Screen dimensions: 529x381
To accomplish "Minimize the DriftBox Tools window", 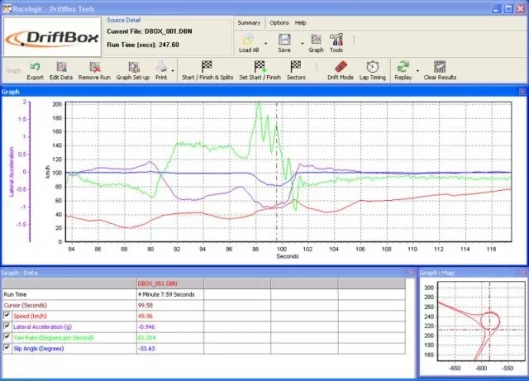I will (496, 9).
